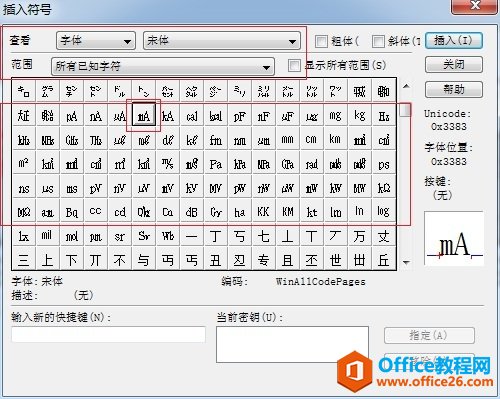Select the ns symbol cell
Image resolution: width=500 pixels, height=399 pixels.
[x=24, y=187]
